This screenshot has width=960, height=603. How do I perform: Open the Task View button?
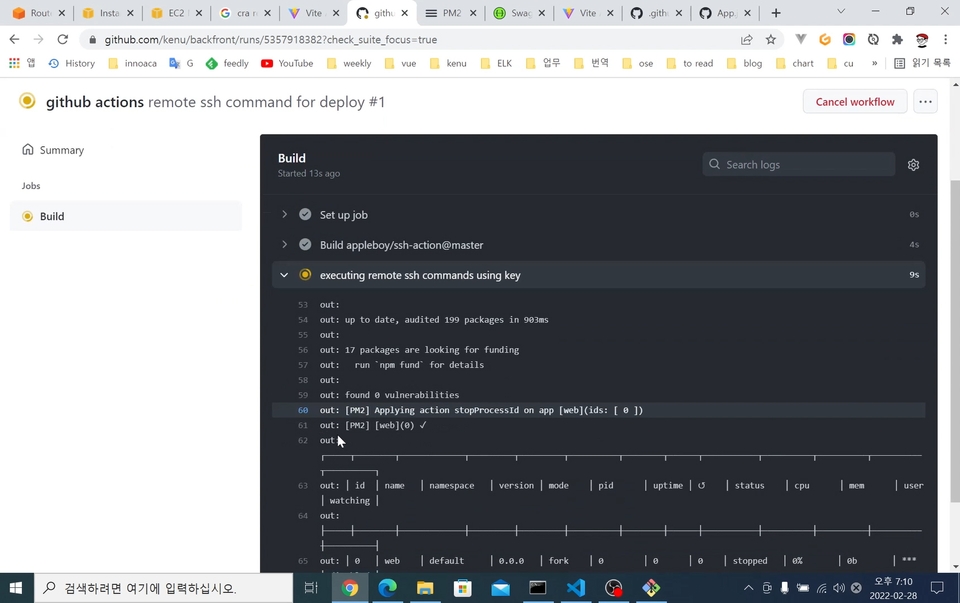pos(311,588)
